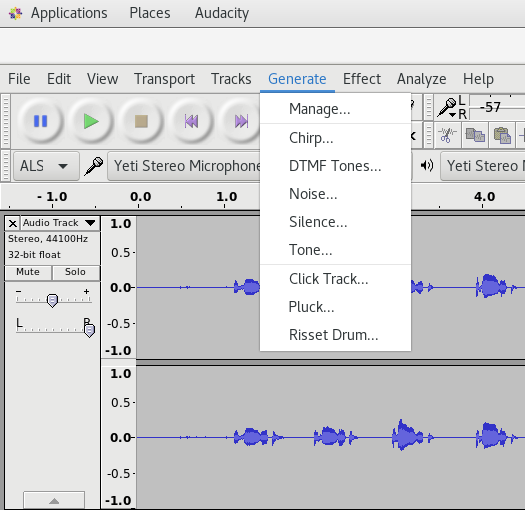Click the playback speaker icon

[x=427, y=165]
